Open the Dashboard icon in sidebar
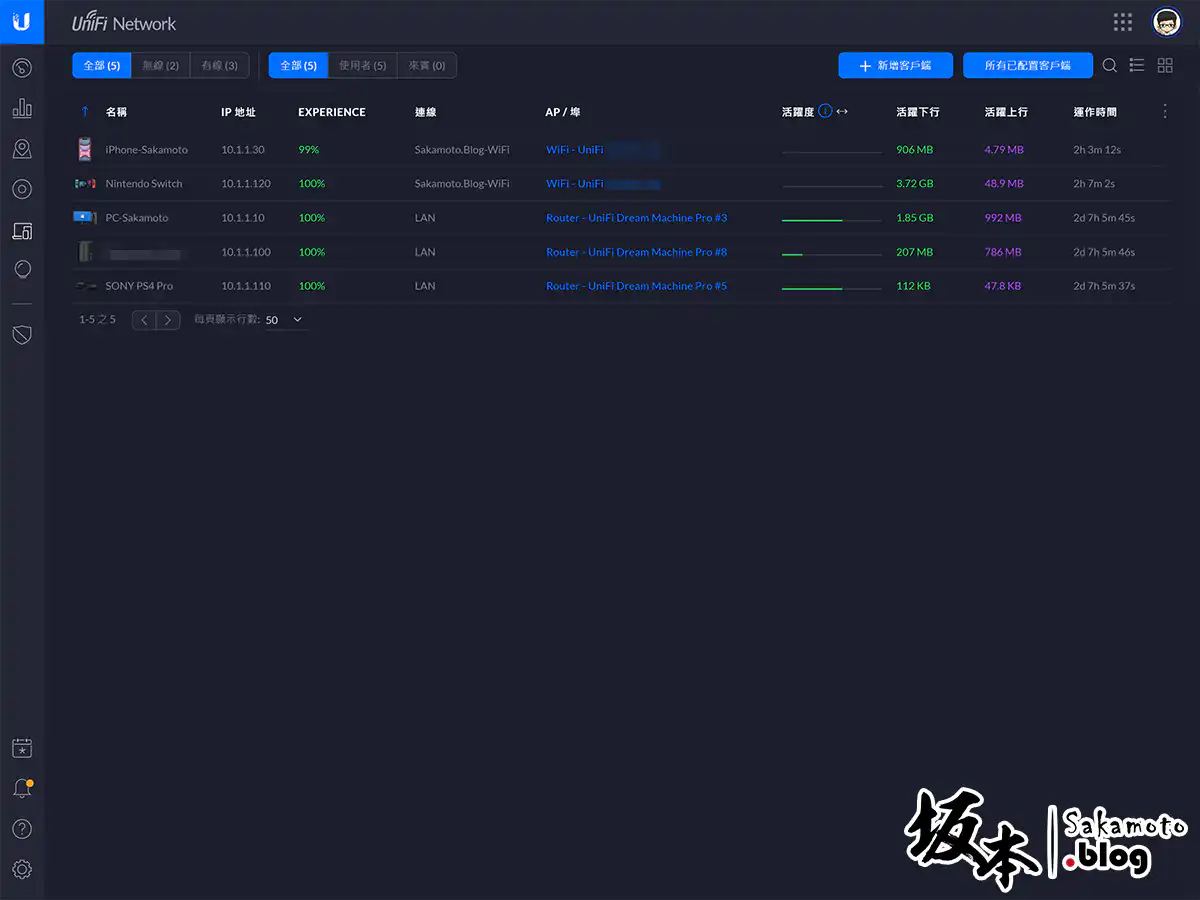 tap(22, 68)
